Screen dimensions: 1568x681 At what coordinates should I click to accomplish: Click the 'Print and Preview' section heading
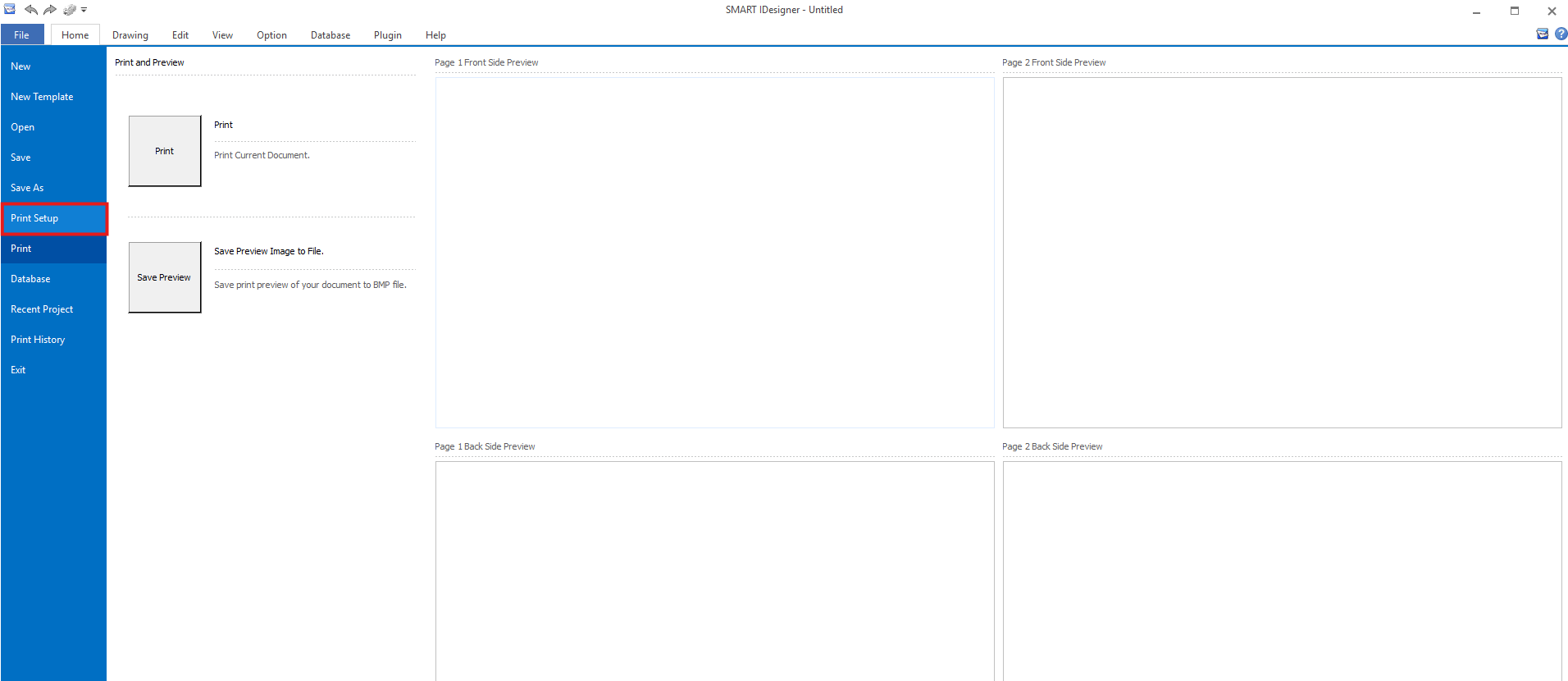[x=149, y=62]
